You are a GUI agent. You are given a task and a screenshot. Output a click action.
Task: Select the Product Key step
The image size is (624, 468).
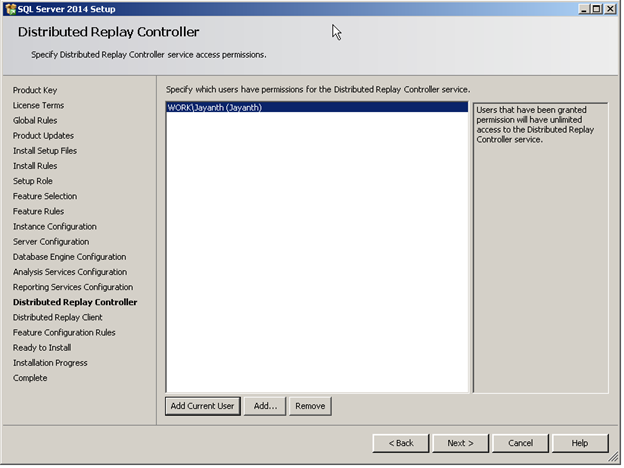click(35, 90)
